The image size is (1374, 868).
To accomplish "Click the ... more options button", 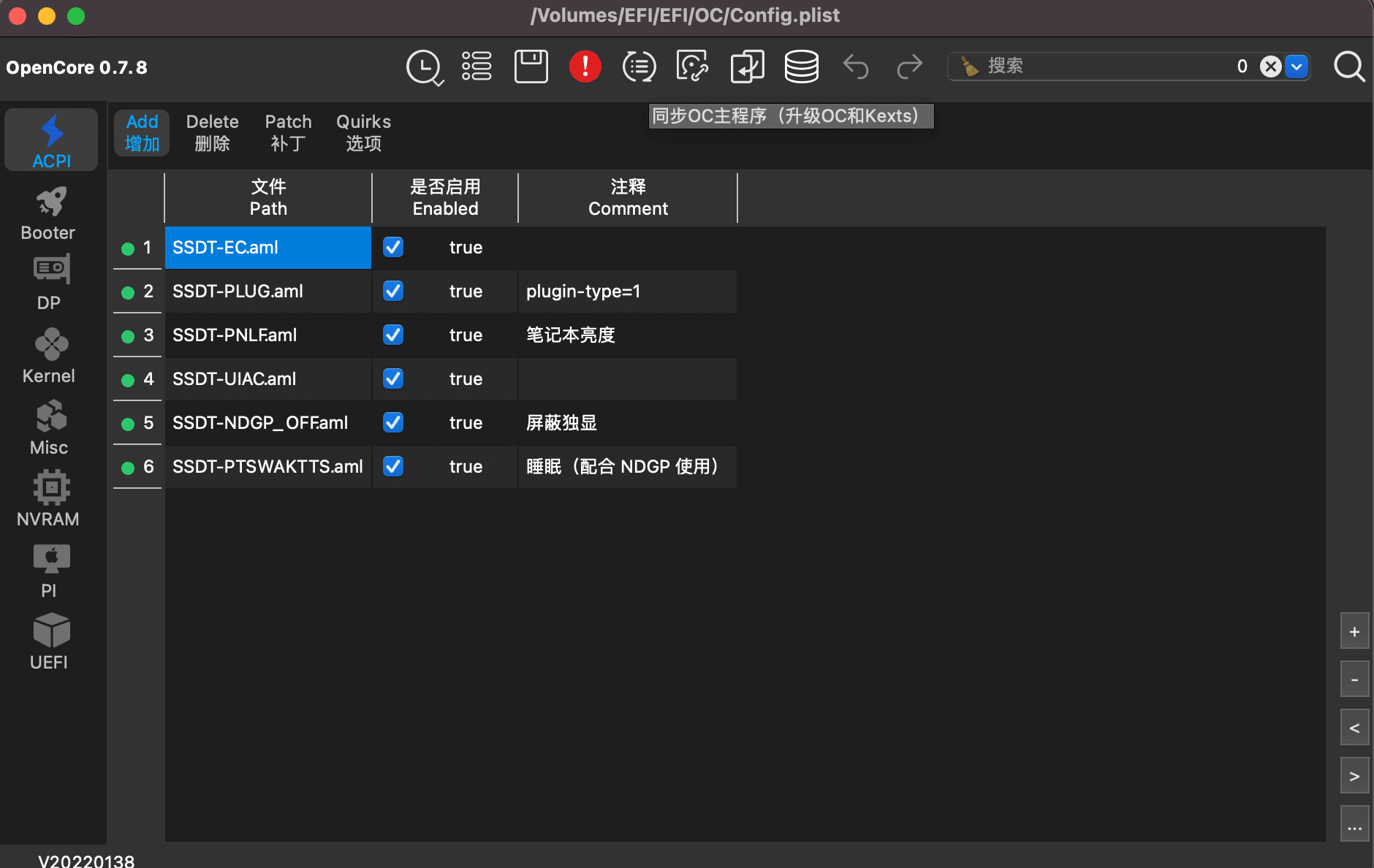I will [1354, 825].
